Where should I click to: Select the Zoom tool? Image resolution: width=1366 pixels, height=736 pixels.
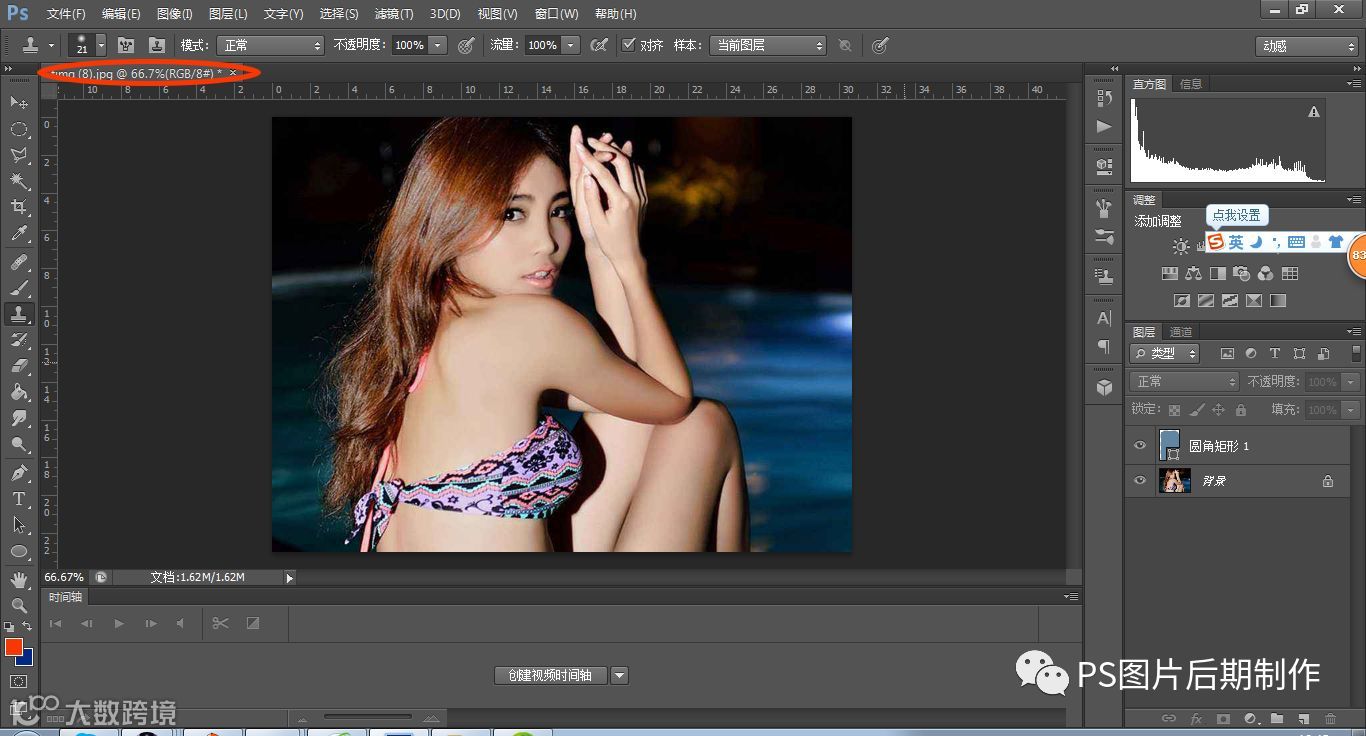tap(18, 605)
